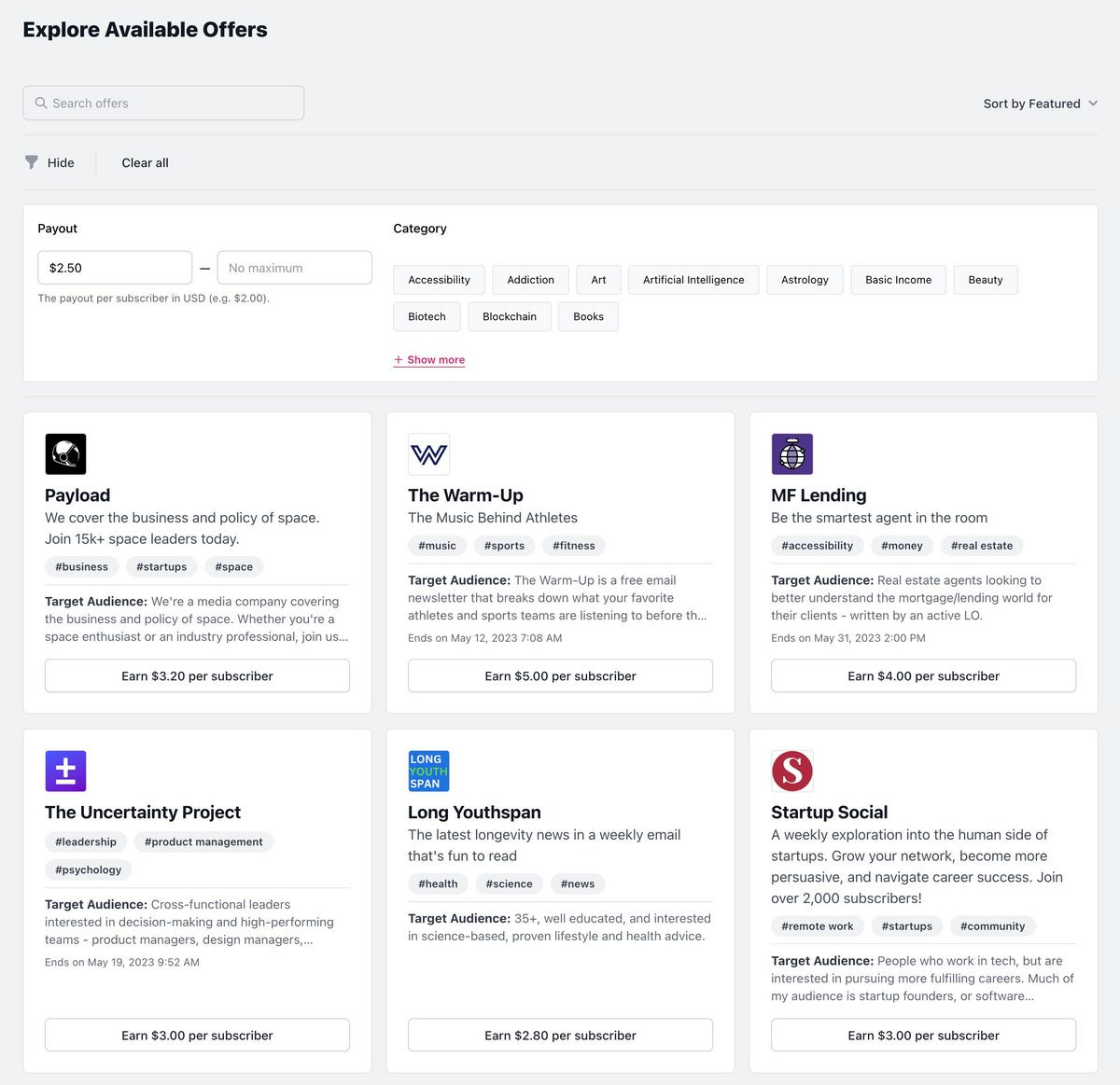Click the MF Lending globe logo
1120x1085 pixels.
tap(791, 454)
